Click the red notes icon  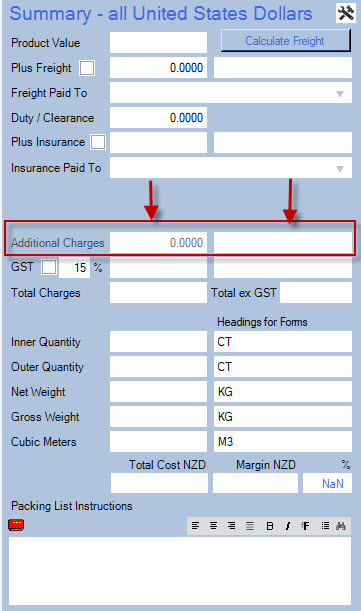coord(16,525)
